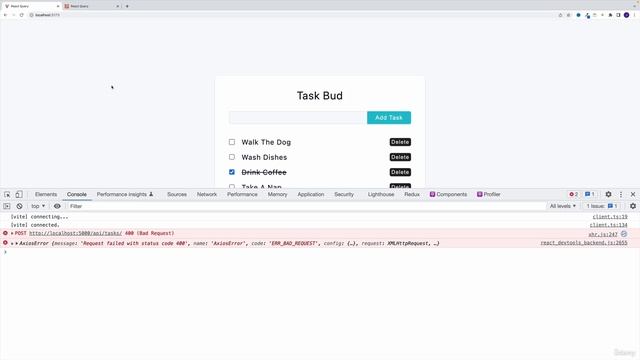
Task: Open the All levels log dropdown
Action: (562, 206)
